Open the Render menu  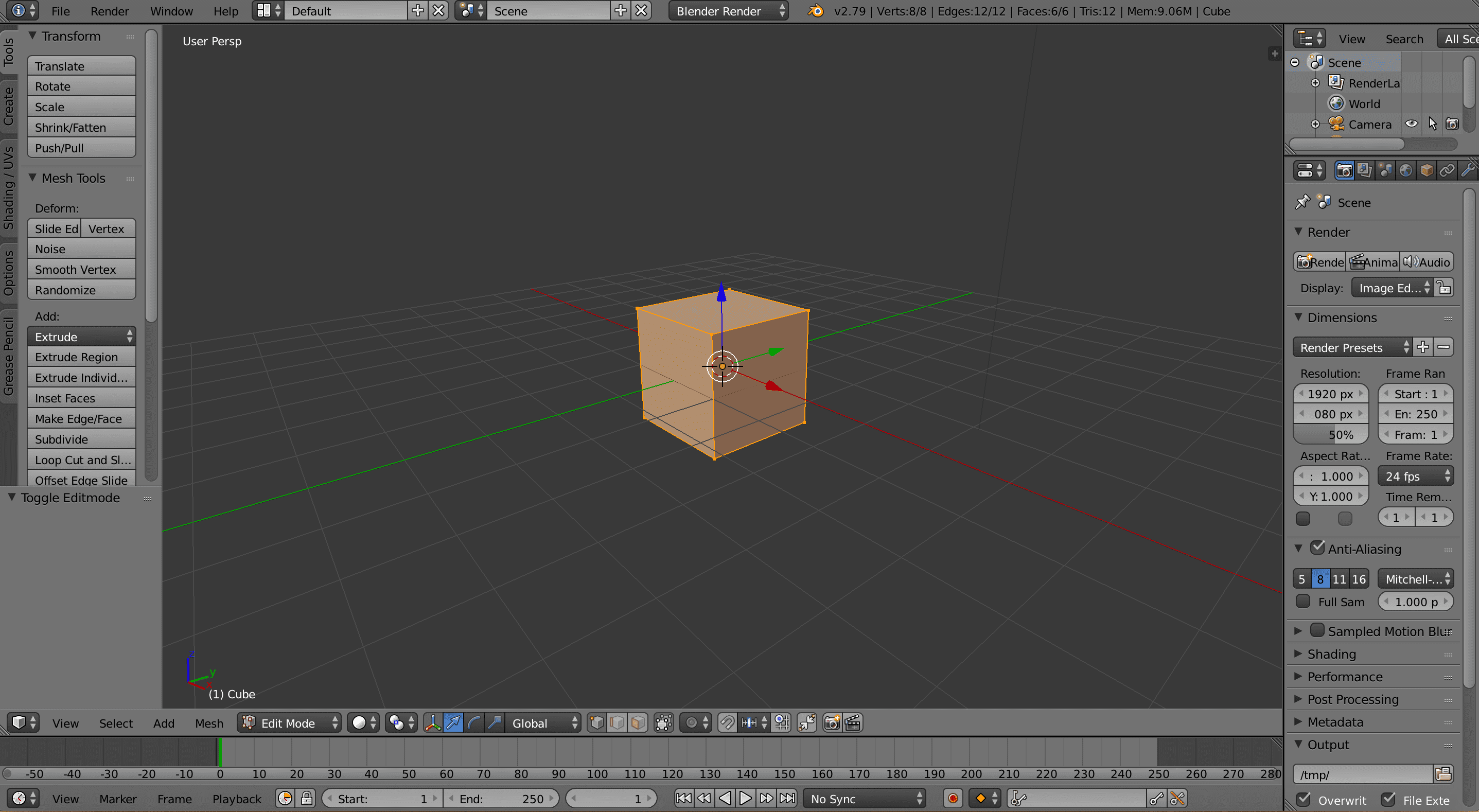(x=109, y=11)
